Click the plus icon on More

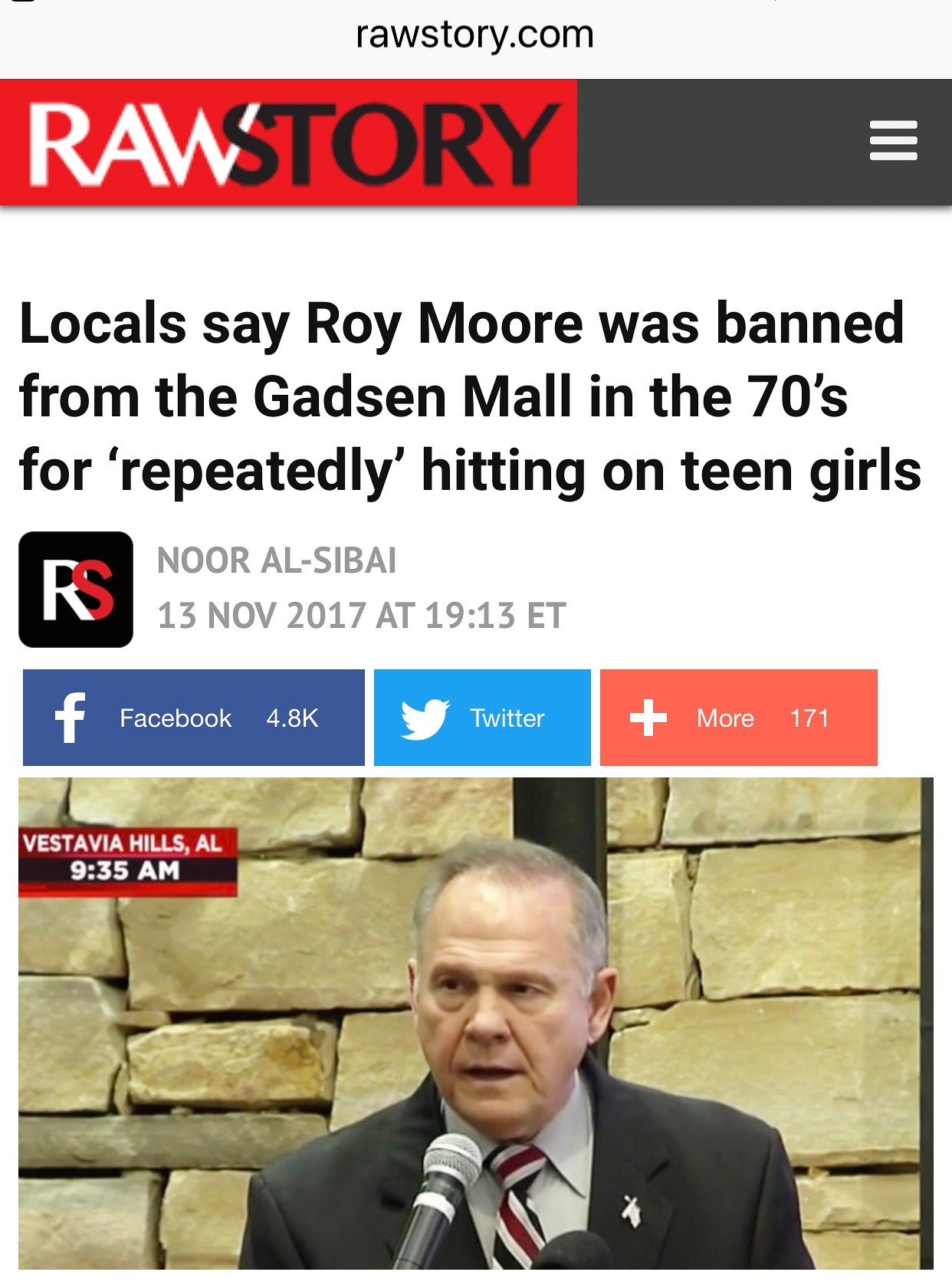[648, 718]
